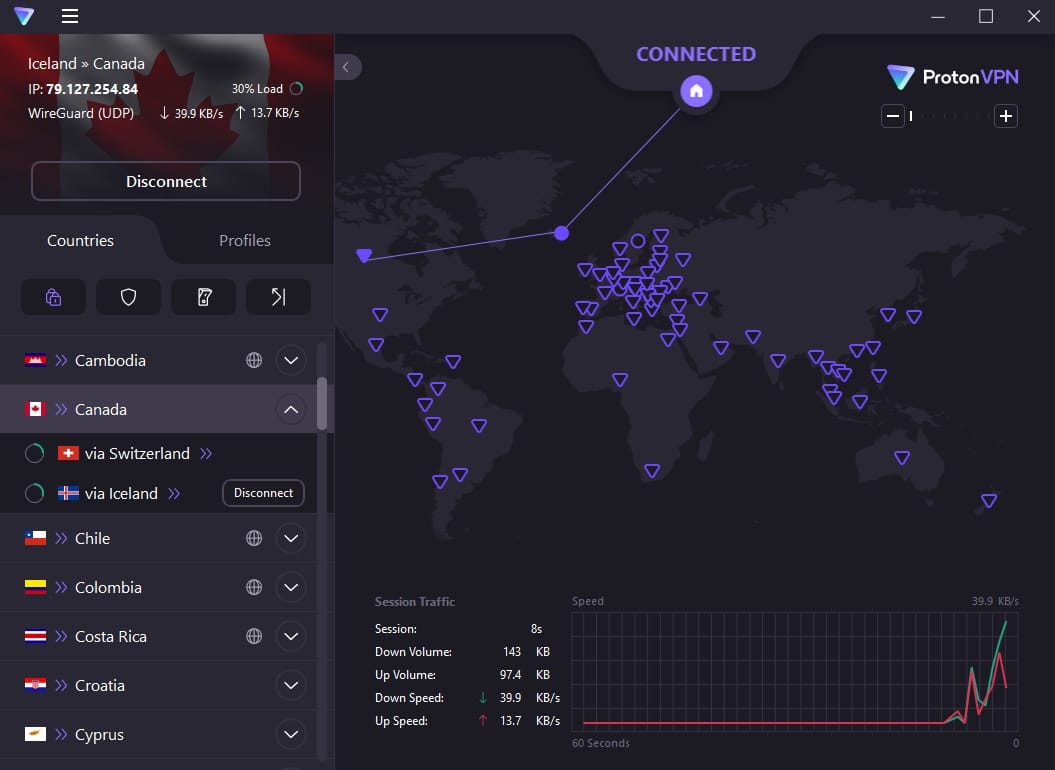Screen dimensions: 1055x770
Task: Click the load circle beside via Iceland
Action: [x=34, y=493]
